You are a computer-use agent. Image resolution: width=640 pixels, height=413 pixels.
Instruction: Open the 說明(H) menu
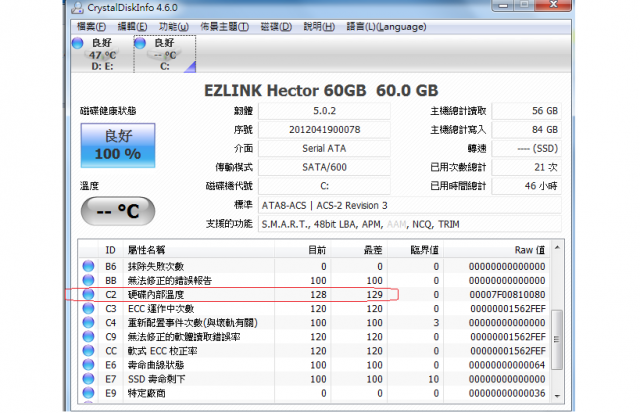point(319,27)
